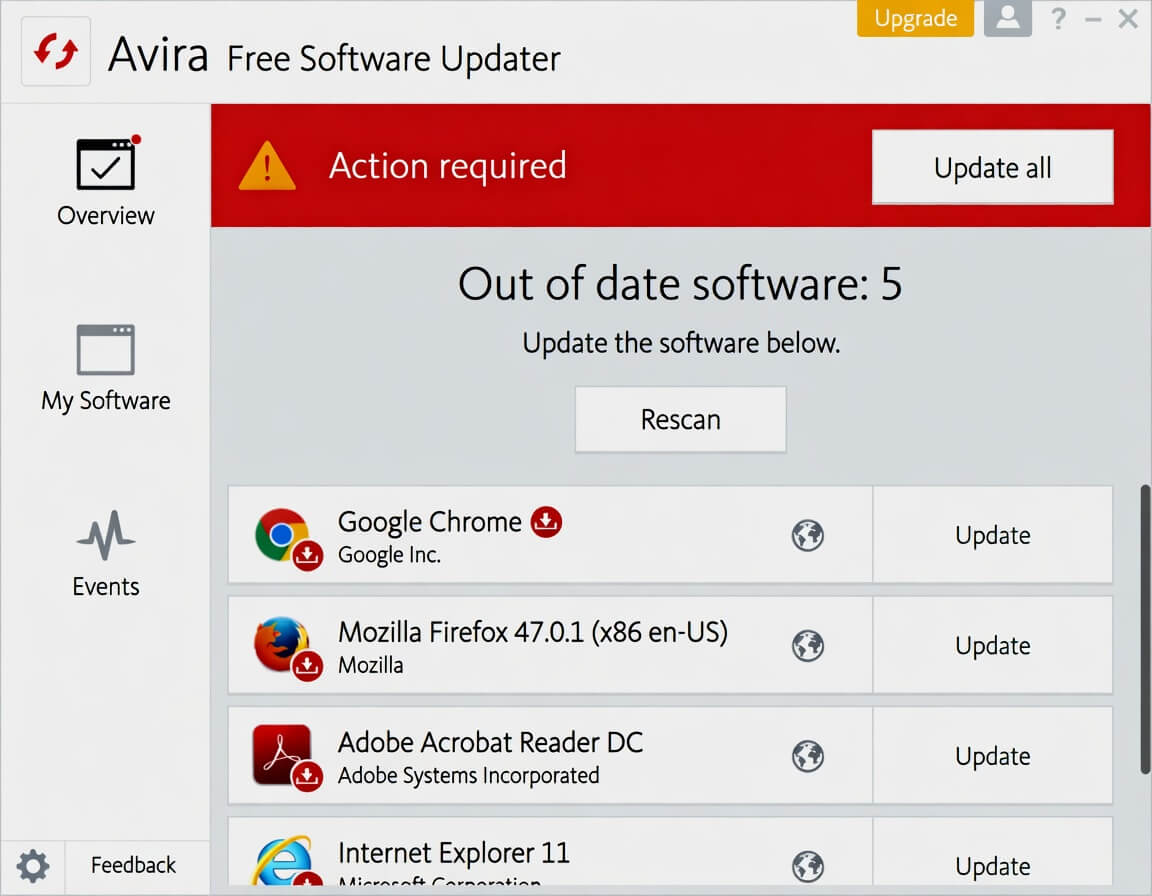
Task: Open the Feedback link
Action: pos(133,865)
